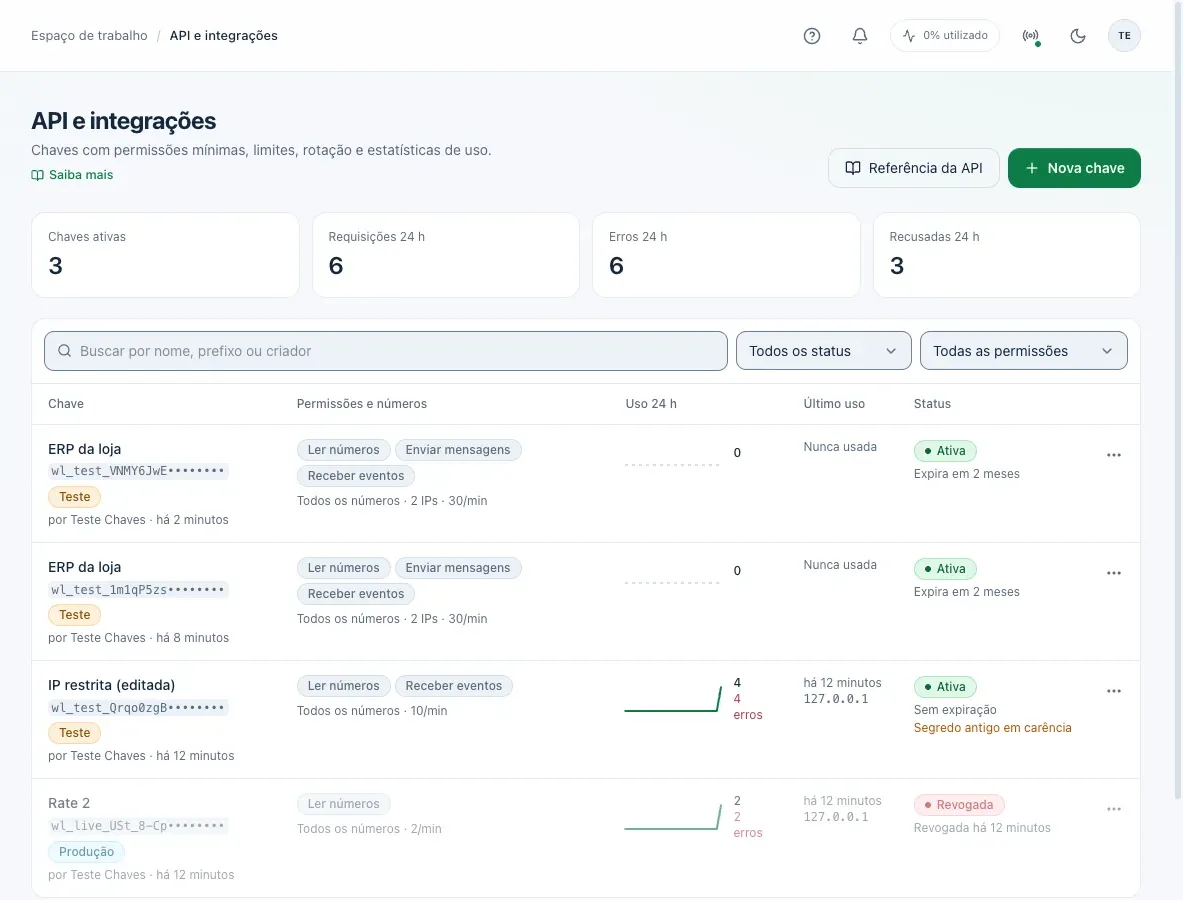Open actions menu for Rate 2 key
The width and height of the screenshot is (1183, 900).
pos(1114,809)
